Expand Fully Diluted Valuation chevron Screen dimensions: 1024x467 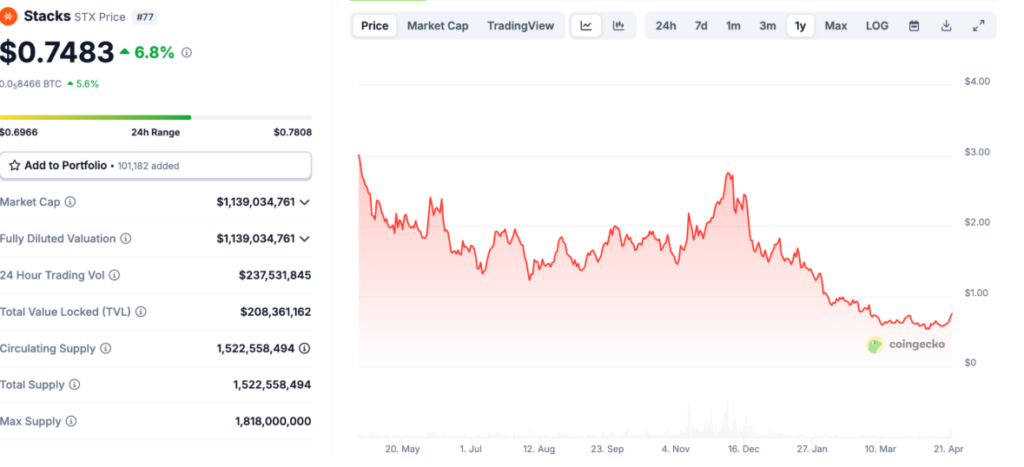304,238
